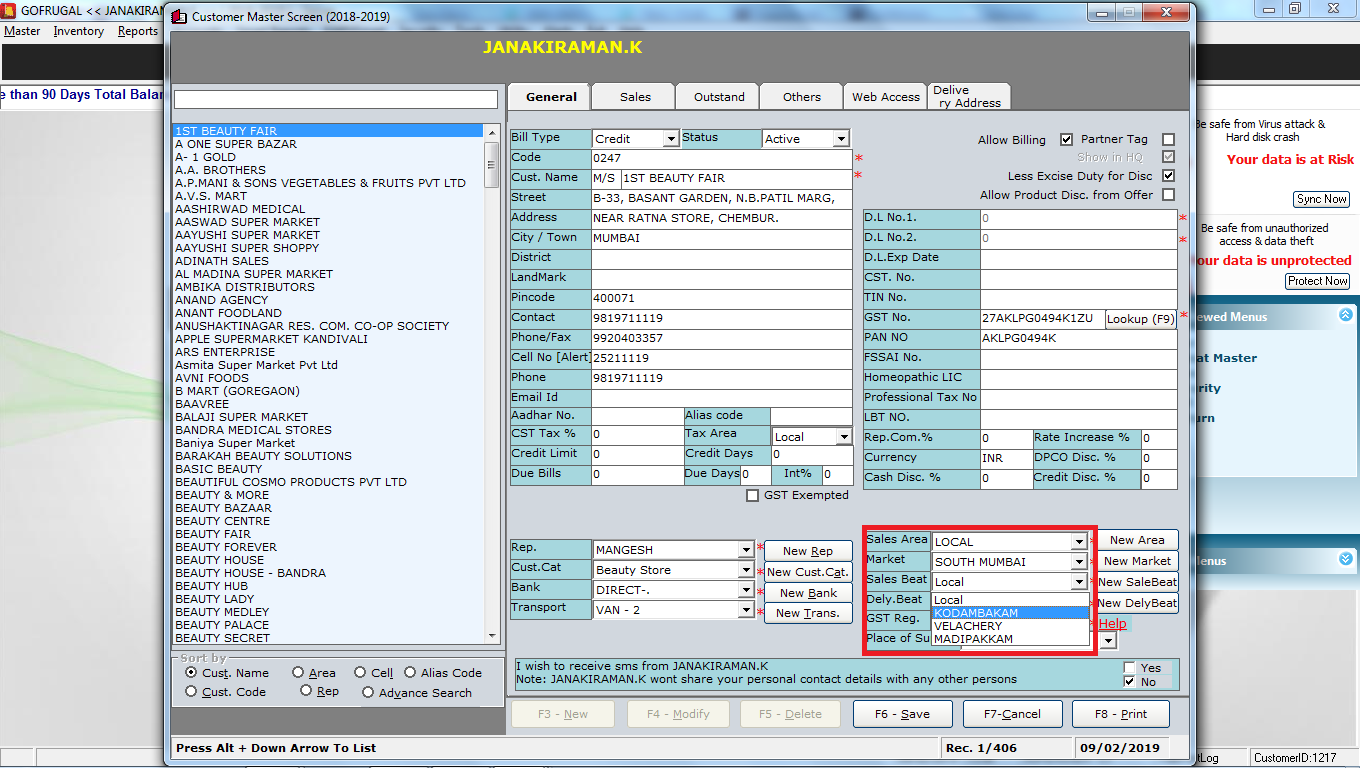
Task: Click the Customer Master Screen window icon
Action: click(x=179, y=17)
